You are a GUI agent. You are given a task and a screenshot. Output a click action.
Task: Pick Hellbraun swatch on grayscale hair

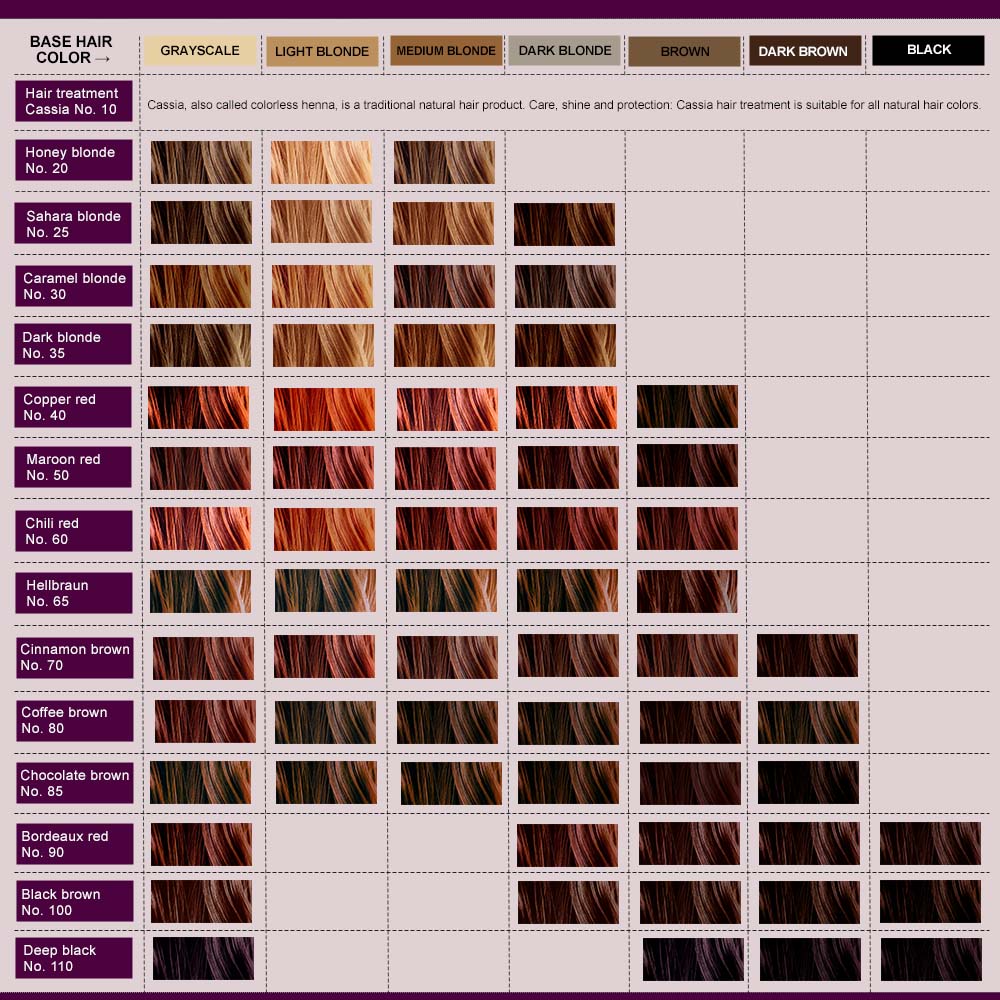[x=200, y=592]
